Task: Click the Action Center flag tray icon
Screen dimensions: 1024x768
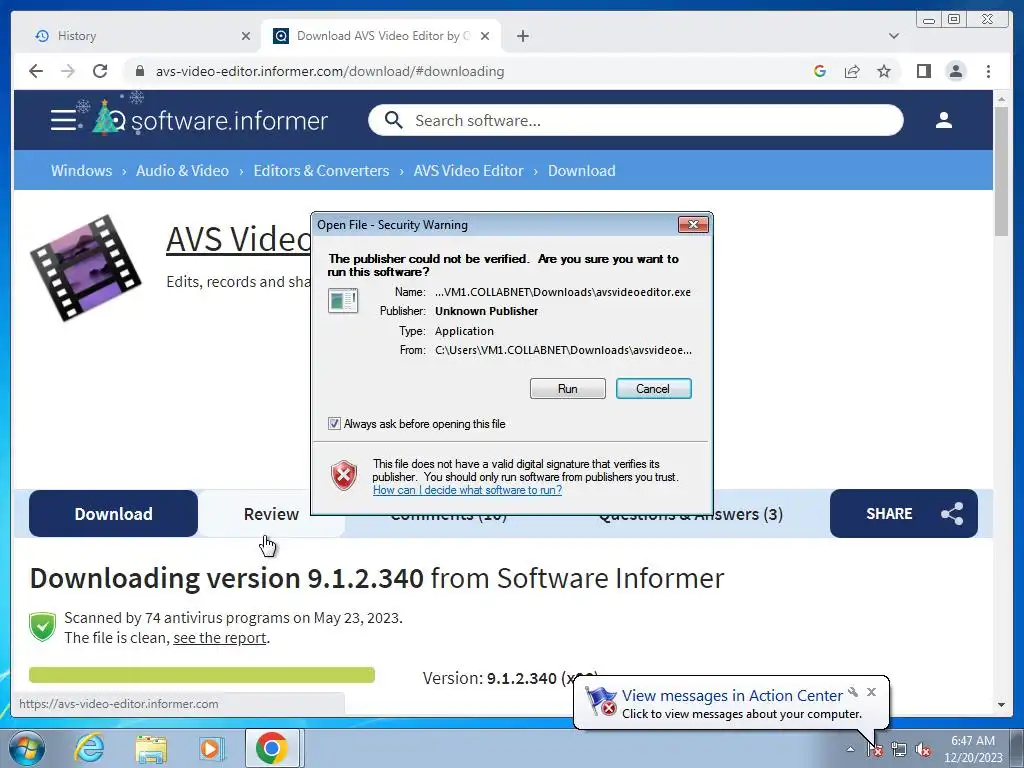Action: [x=874, y=750]
